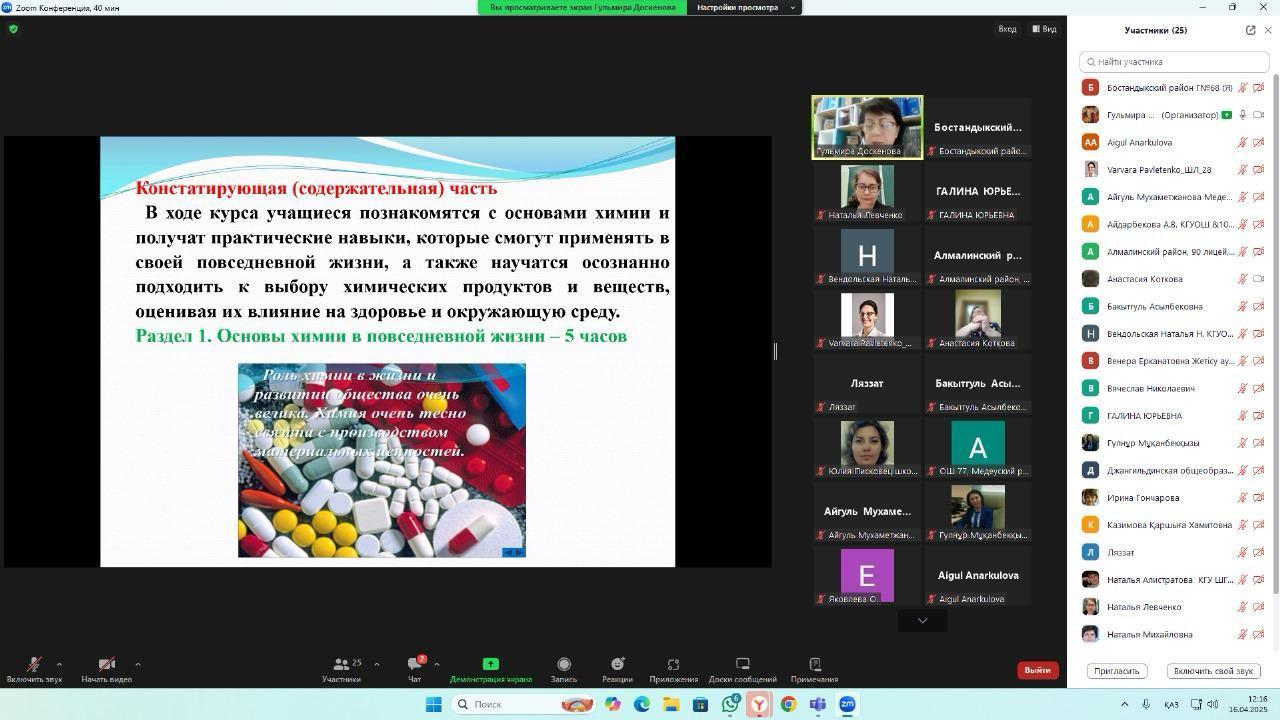The image size is (1280, 720).
Task: Toggle the Участники participants panel
Action: click(x=341, y=665)
